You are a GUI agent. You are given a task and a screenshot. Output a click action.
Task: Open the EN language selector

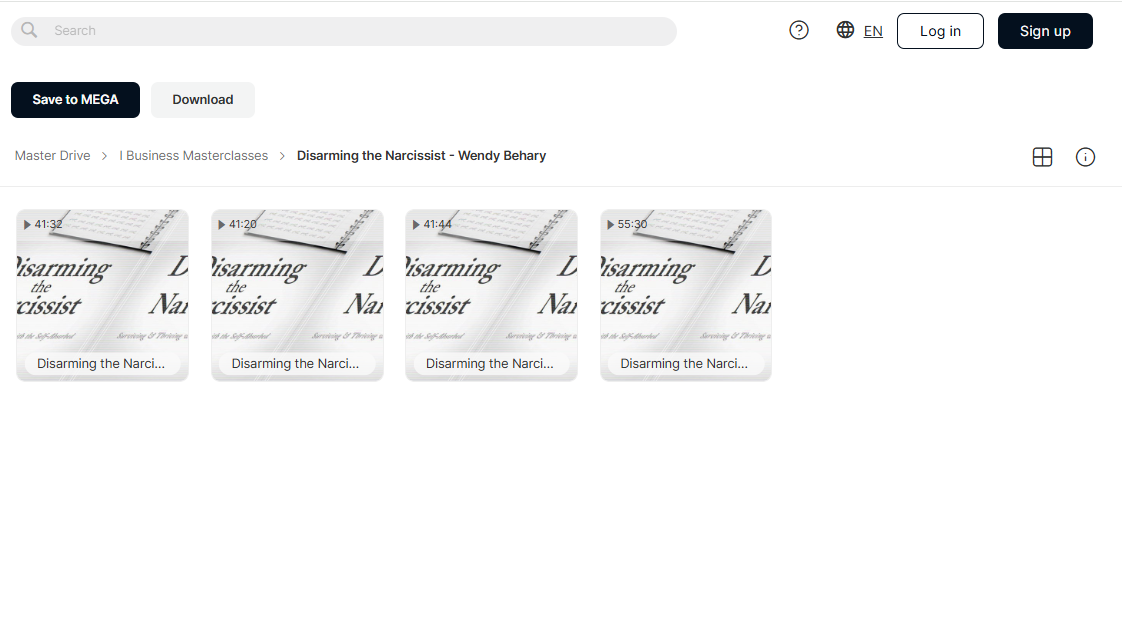(873, 31)
